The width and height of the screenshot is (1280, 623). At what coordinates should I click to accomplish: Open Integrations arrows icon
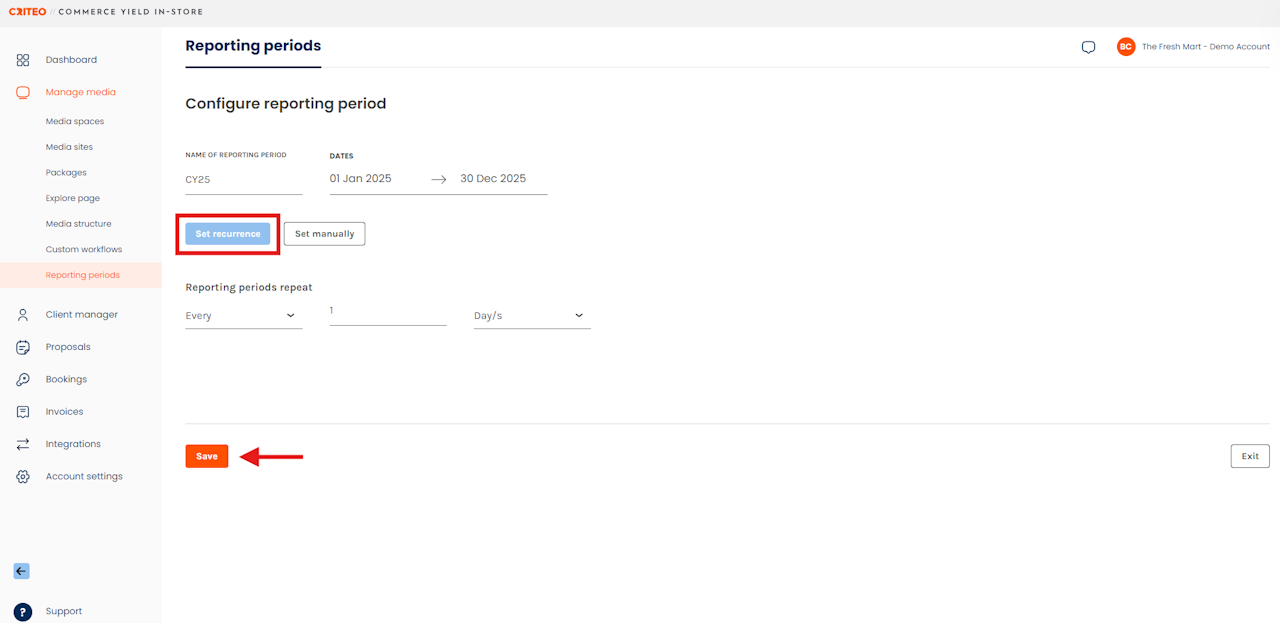coord(23,444)
